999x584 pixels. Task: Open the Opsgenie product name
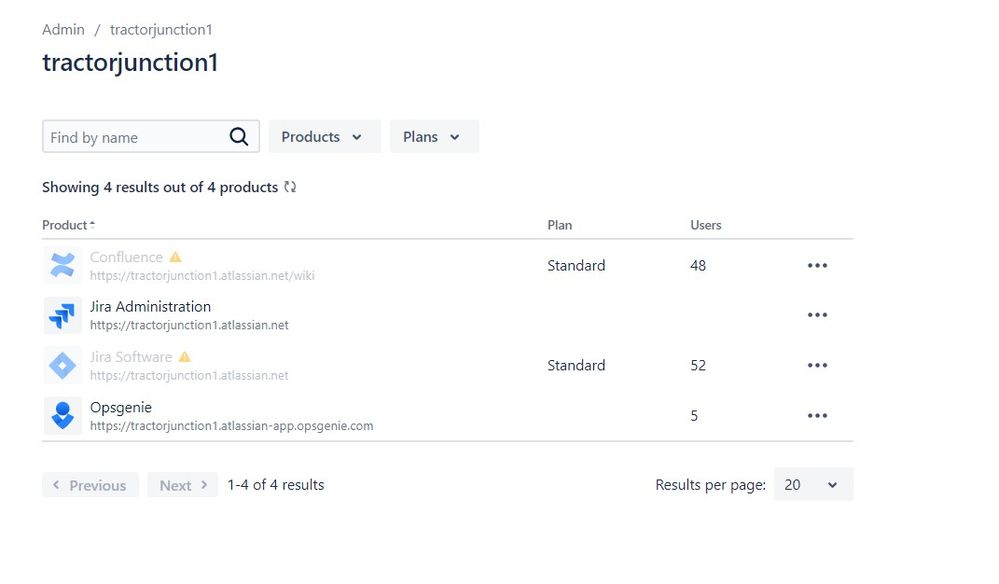tap(121, 407)
